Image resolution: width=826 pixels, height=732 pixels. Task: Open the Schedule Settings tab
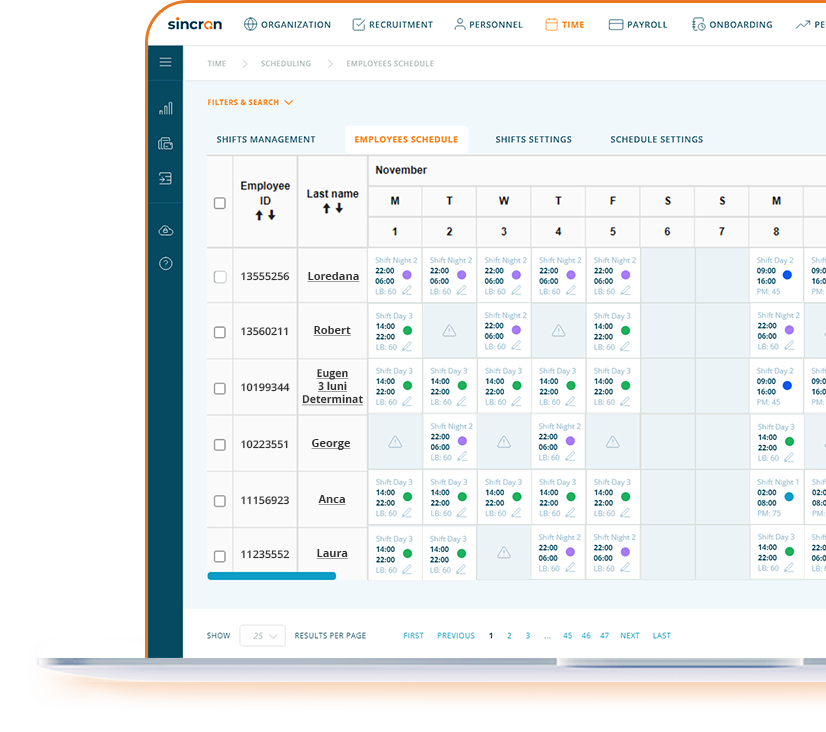pos(656,140)
